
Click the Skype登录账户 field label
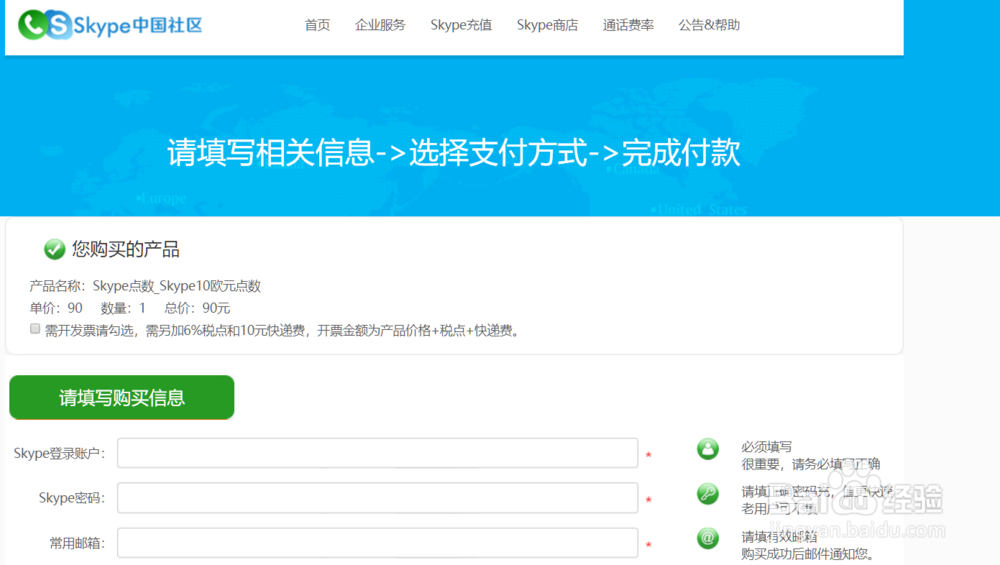[59, 453]
